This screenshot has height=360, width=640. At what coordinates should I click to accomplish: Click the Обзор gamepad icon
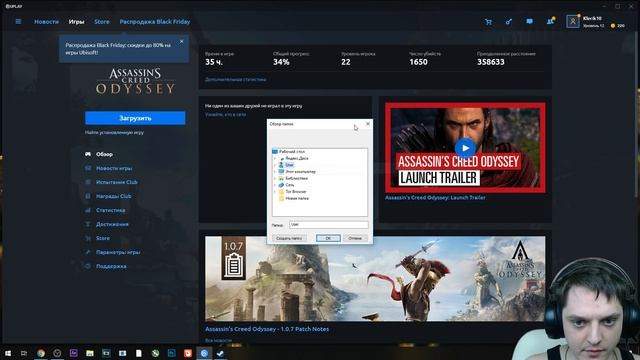pyautogui.click(x=88, y=154)
